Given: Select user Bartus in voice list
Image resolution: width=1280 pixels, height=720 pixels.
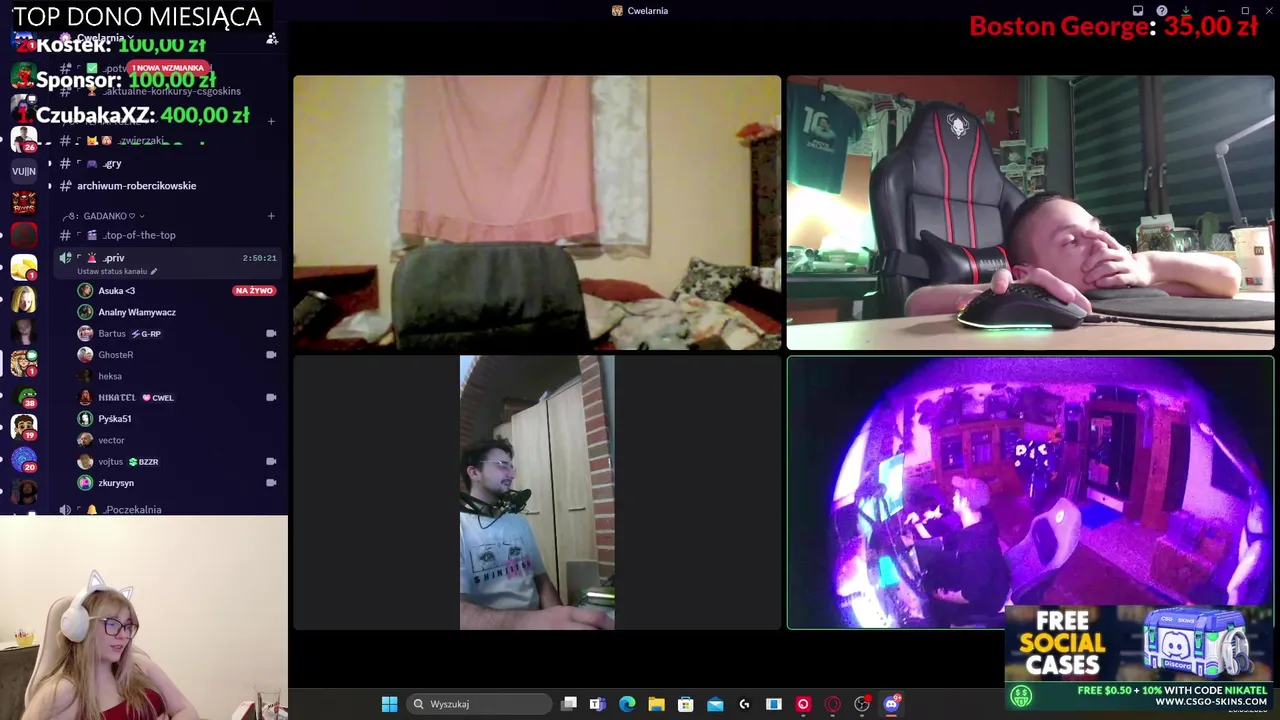Looking at the screenshot, I should click(112, 334).
